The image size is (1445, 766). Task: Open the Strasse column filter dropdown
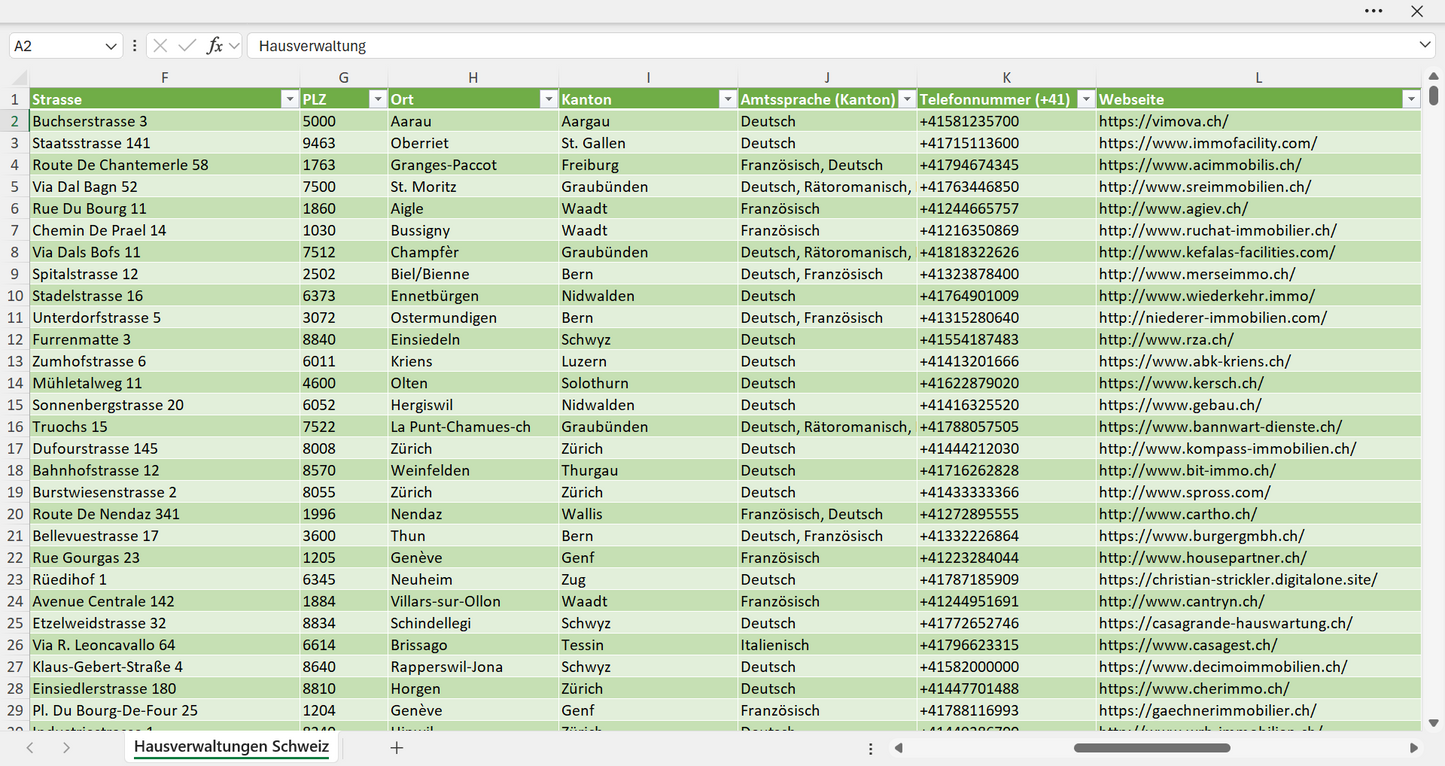(x=289, y=99)
